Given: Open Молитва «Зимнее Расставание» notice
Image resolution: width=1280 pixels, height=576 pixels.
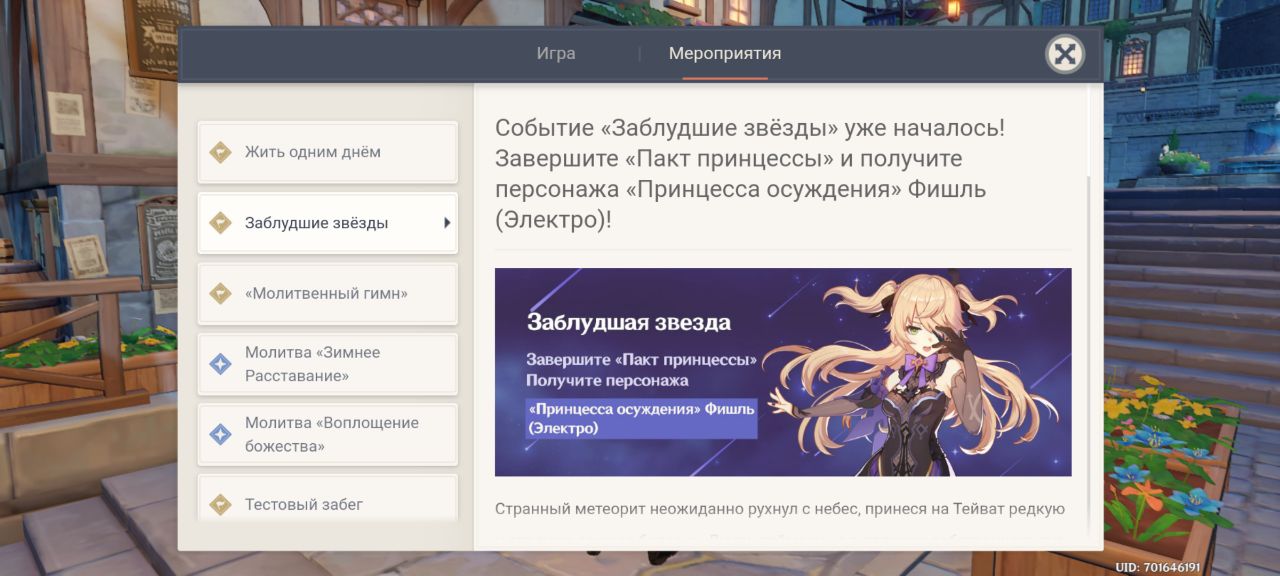Looking at the screenshot, I should (x=328, y=364).
